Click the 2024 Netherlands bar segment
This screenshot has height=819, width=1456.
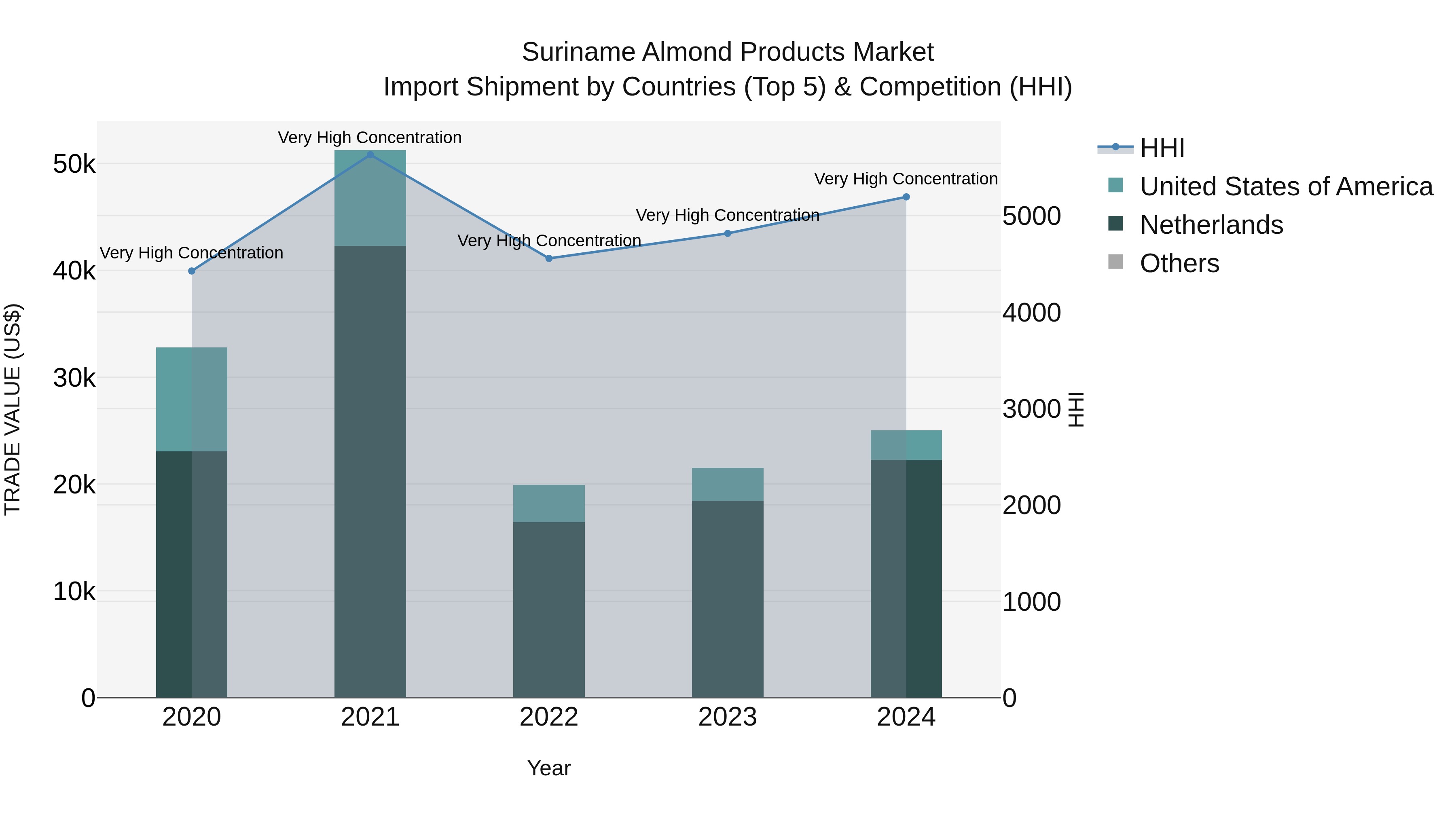coord(906,579)
